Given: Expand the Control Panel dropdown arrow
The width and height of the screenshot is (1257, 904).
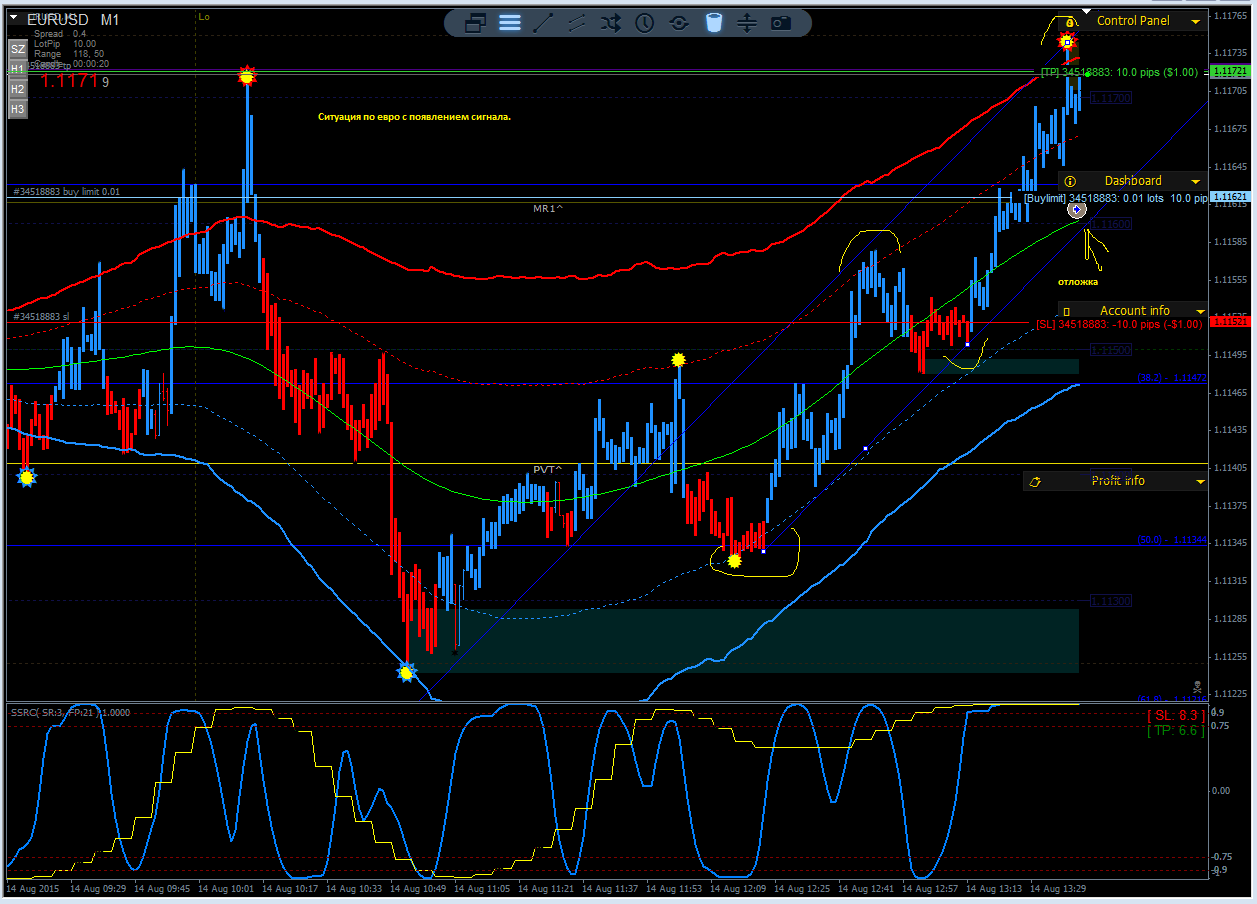Looking at the screenshot, I should [x=1195, y=21].
